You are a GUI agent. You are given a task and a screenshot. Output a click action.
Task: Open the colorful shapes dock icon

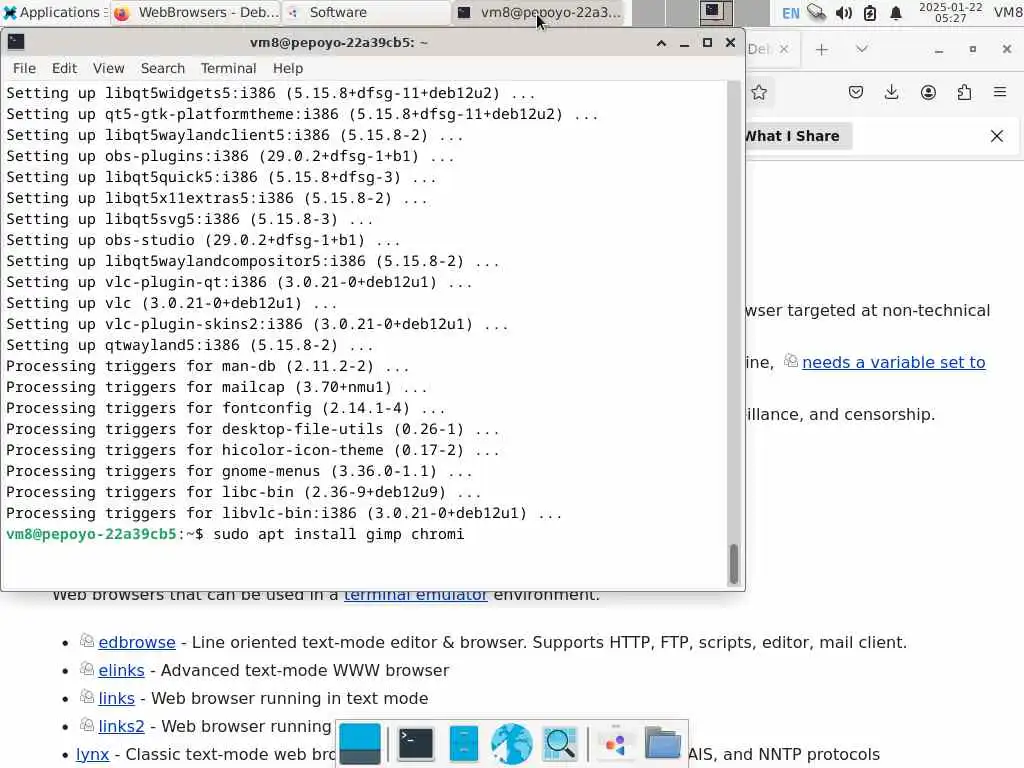point(615,744)
